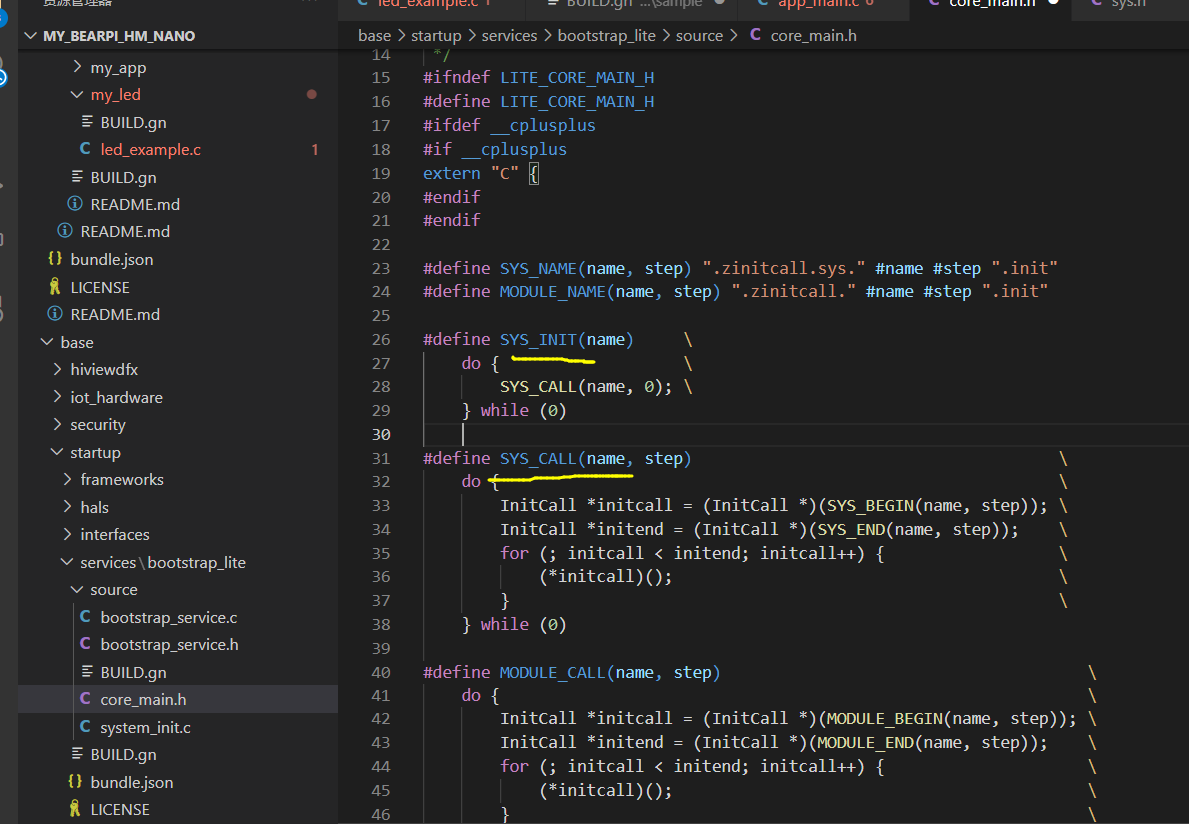Click the file icon of BUILD.gn below led_example.c
The height and width of the screenshot is (824, 1189).
tap(77, 177)
